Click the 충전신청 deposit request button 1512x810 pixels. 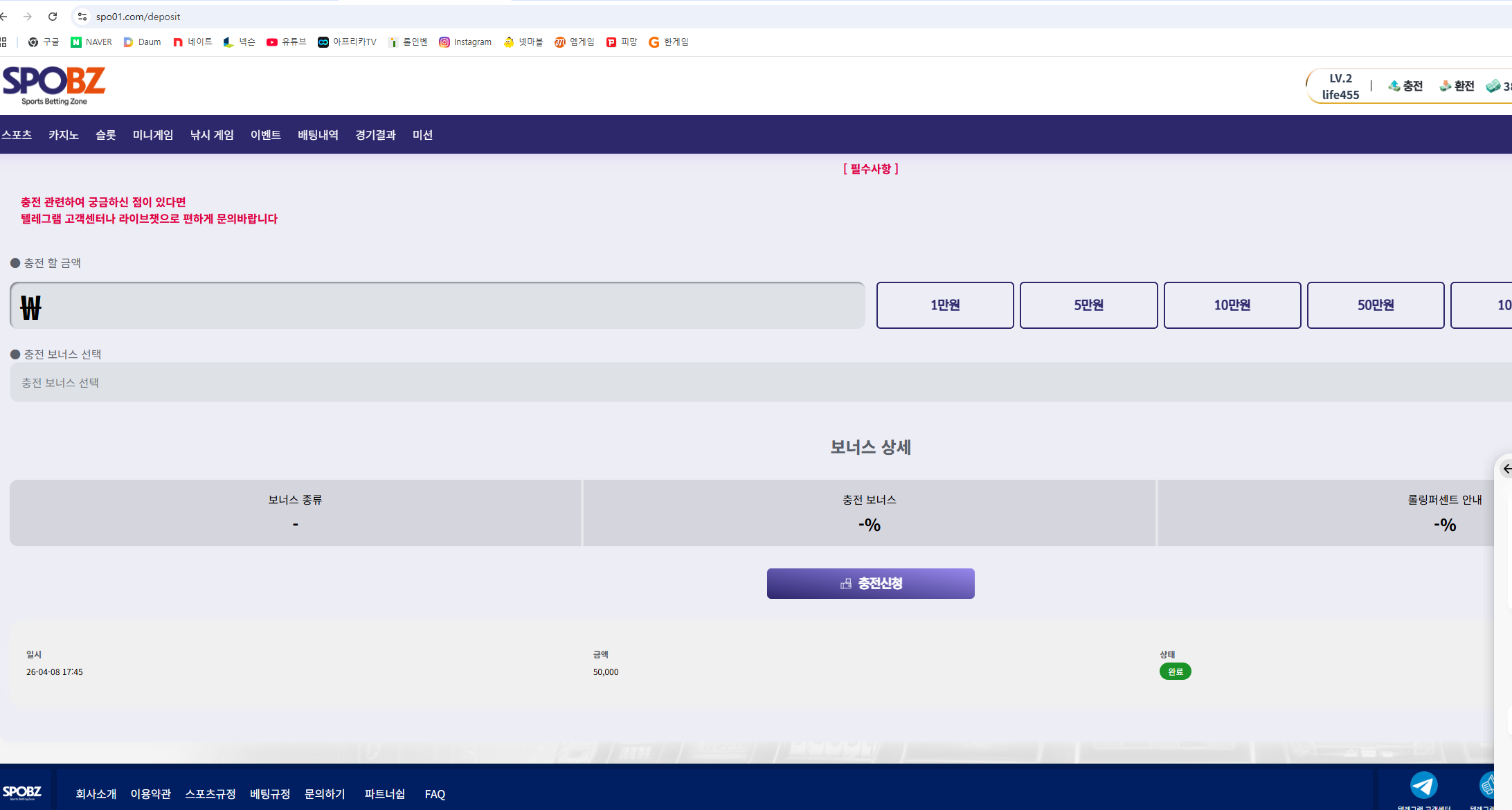pyautogui.click(x=870, y=584)
